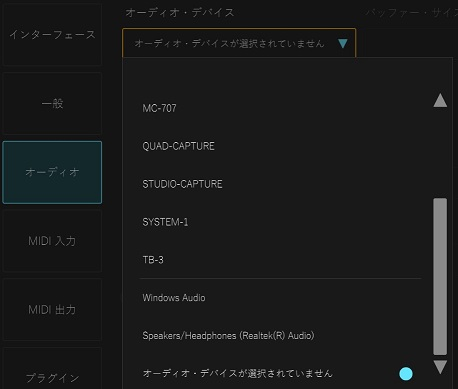Open the インターフェース settings tab
The image size is (458, 389).
52,35
